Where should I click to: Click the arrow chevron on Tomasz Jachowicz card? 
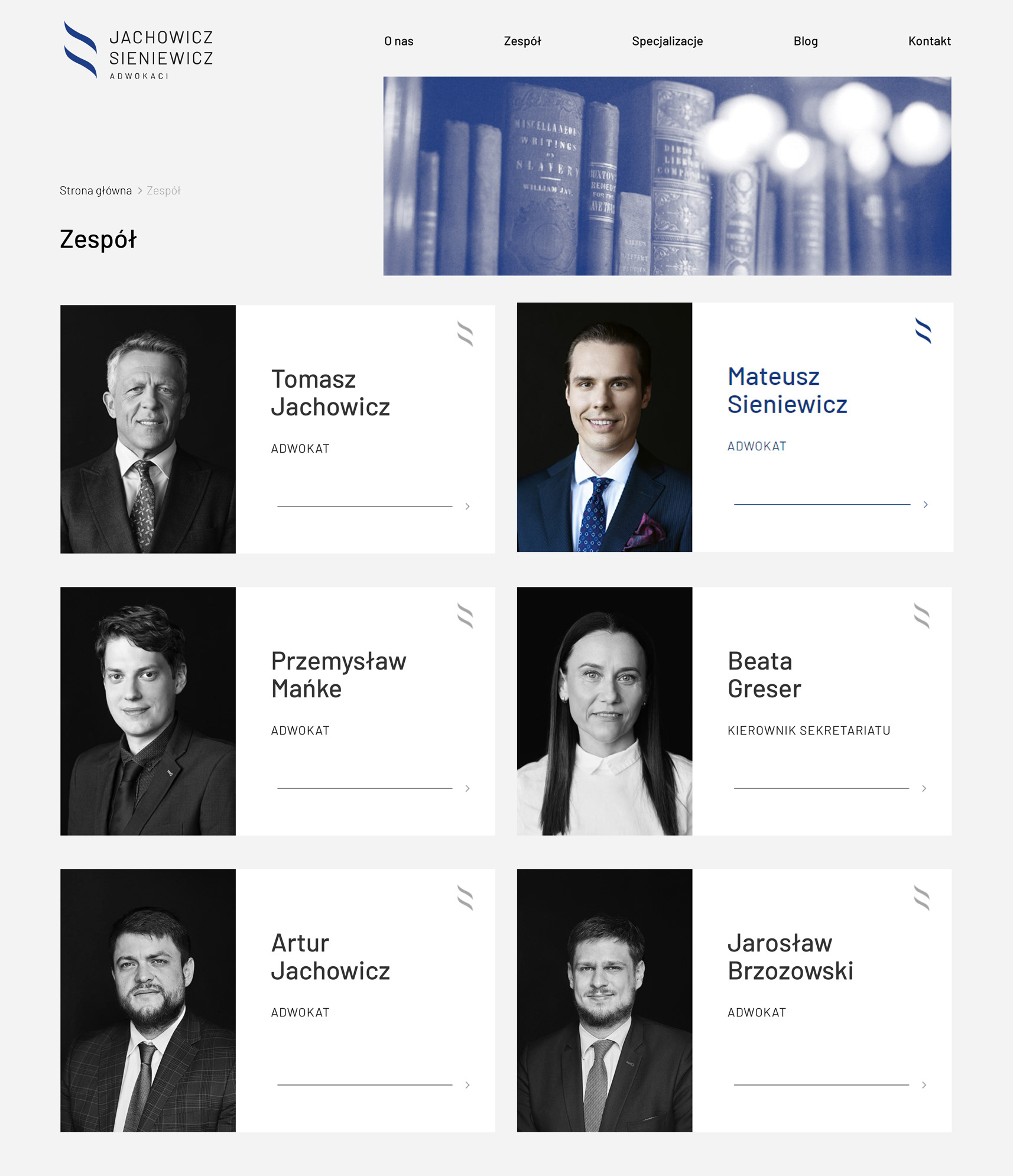click(467, 506)
